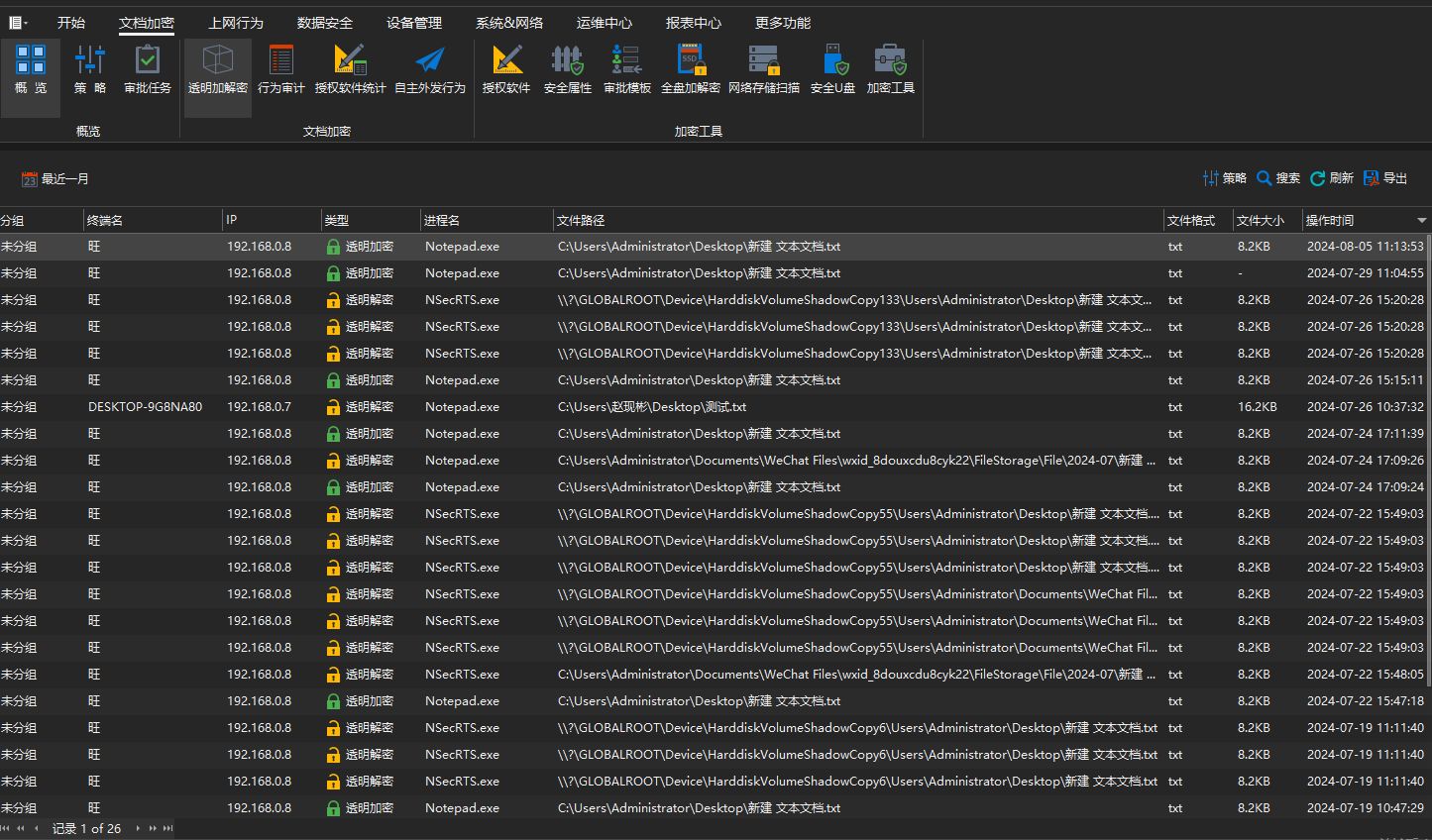Switch to the 上网行为 tab

[x=236, y=23]
